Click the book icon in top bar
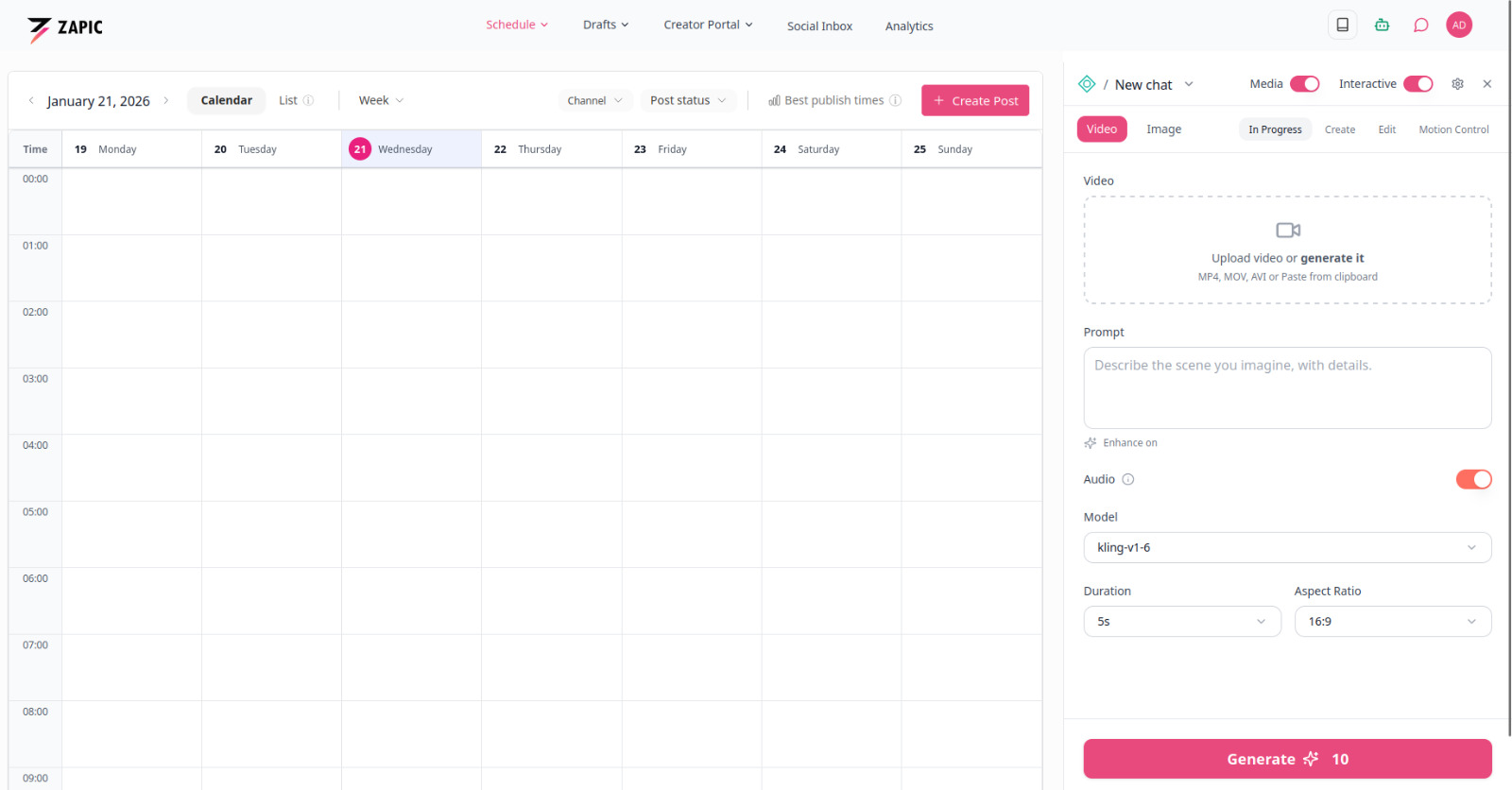The image size is (1512, 790). (1342, 26)
